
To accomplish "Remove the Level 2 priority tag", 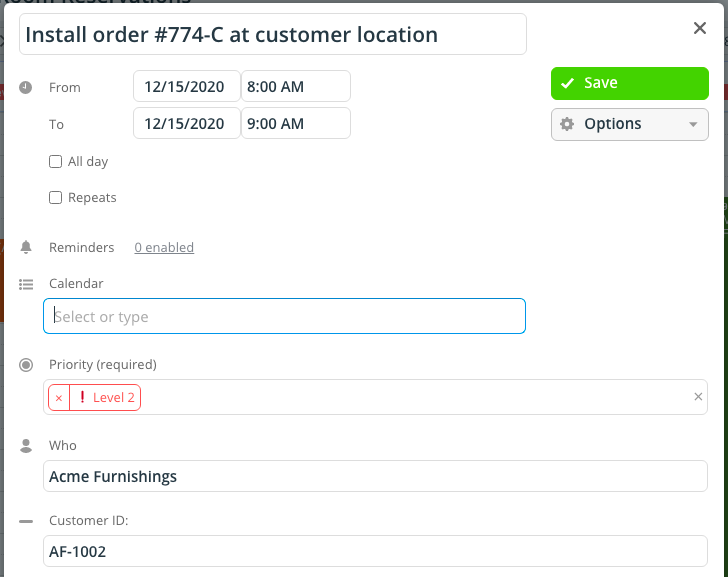I will tap(59, 398).
